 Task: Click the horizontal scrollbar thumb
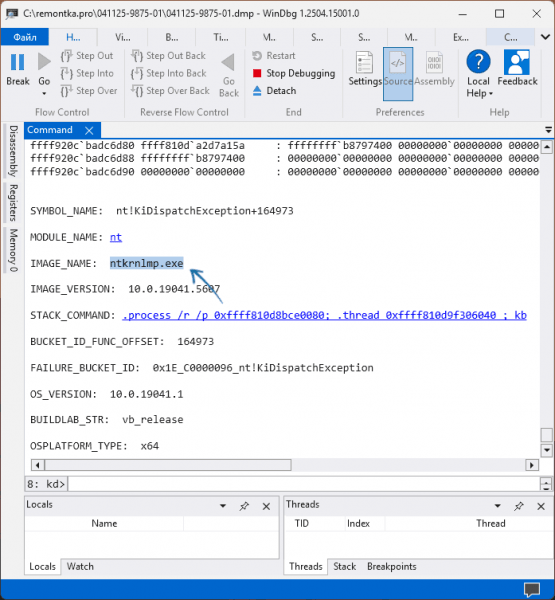click(x=168, y=465)
